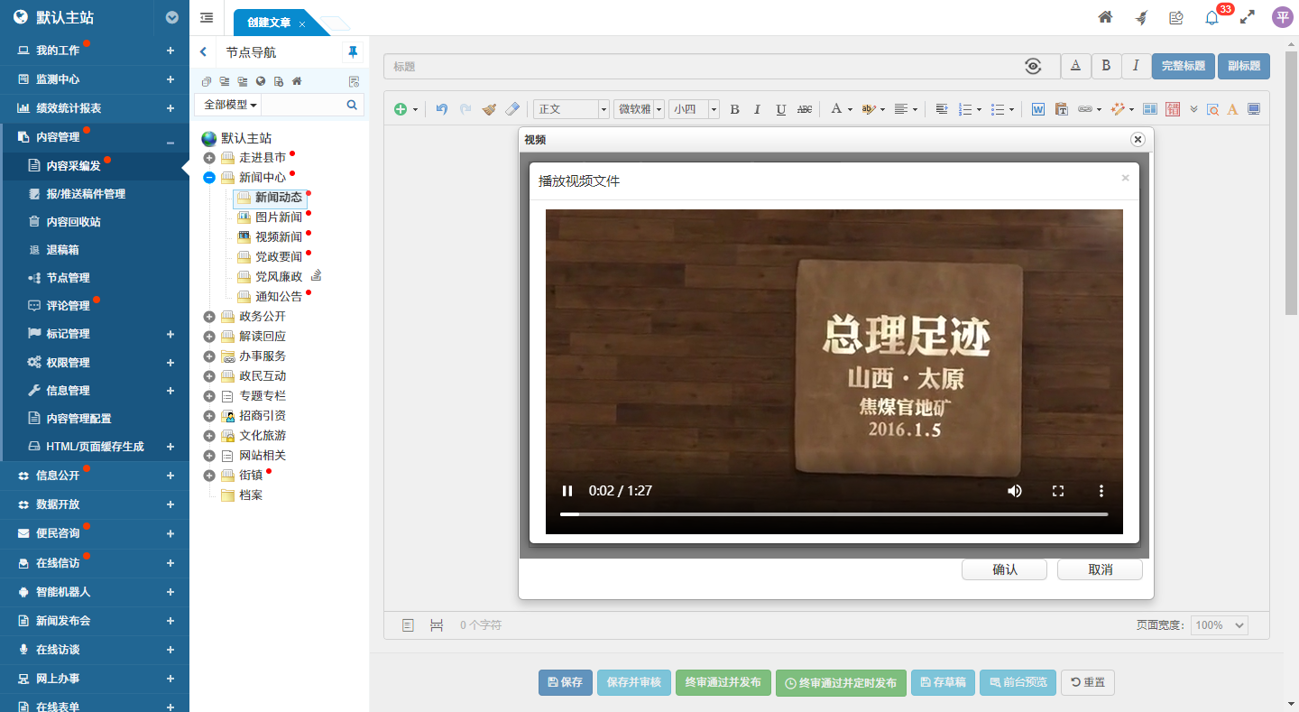Pin the node navigation panel

tap(352, 52)
